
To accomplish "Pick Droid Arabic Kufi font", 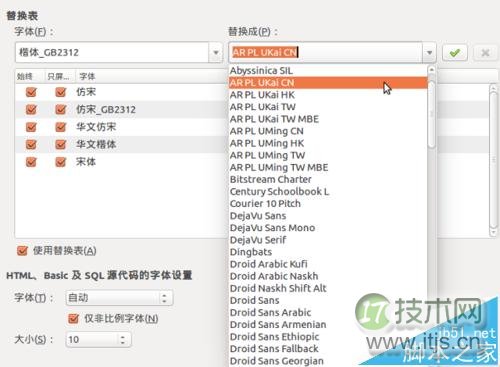I will [x=328, y=264].
